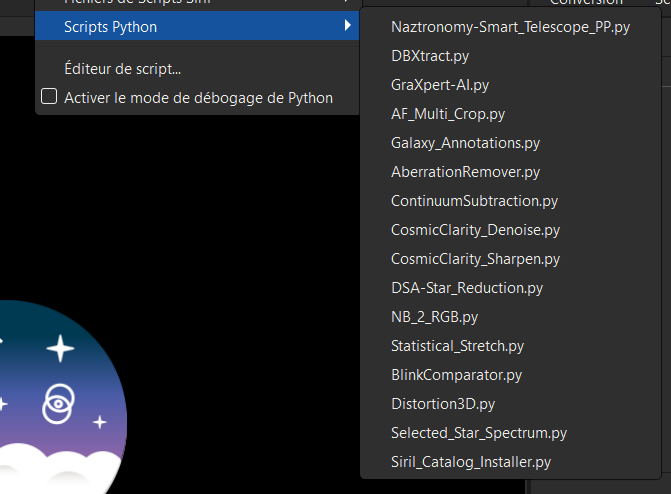Run Statistical_Stretch.py
The image size is (671, 494).
[x=457, y=346]
